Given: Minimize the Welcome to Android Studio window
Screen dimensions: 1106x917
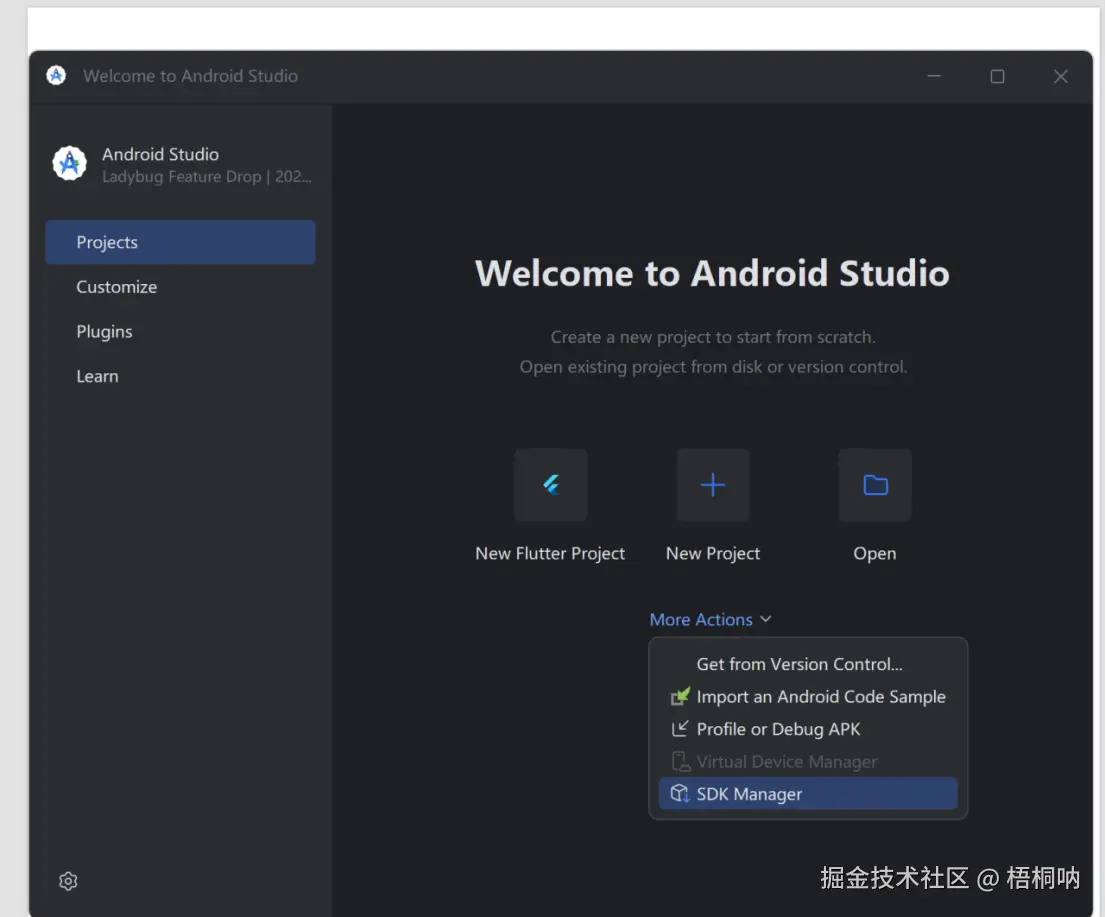Looking at the screenshot, I should 934,76.
